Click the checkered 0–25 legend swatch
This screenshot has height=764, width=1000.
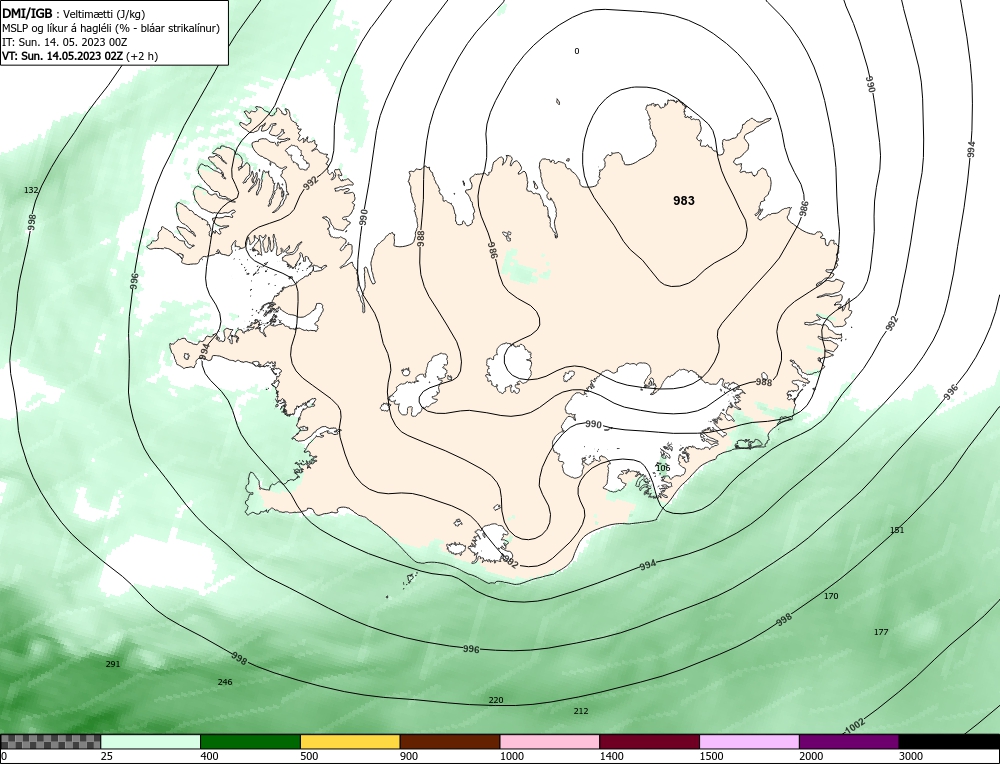50,742
